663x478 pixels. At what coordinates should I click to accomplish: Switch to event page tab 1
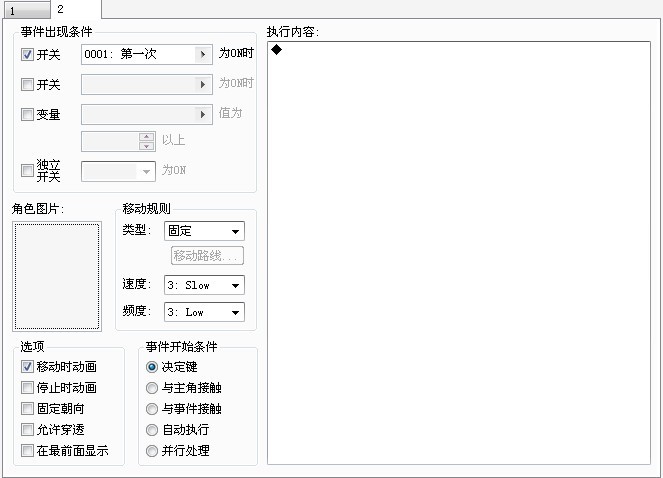pyautogui.click(x=26, y=11)
